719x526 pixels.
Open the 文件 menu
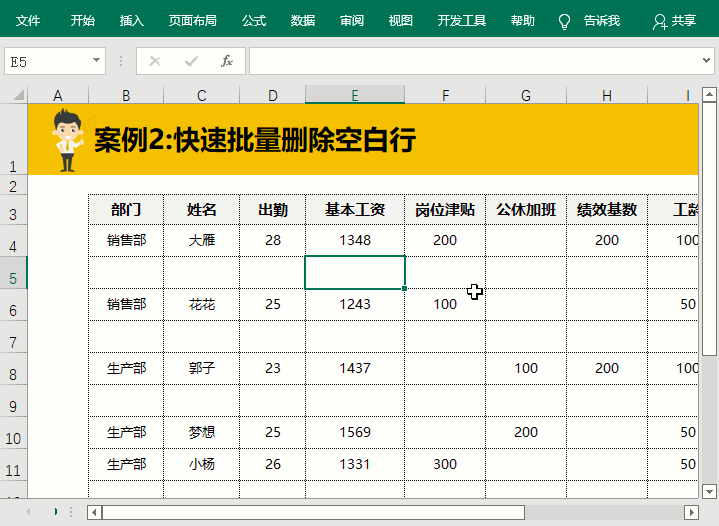(28, 21)
